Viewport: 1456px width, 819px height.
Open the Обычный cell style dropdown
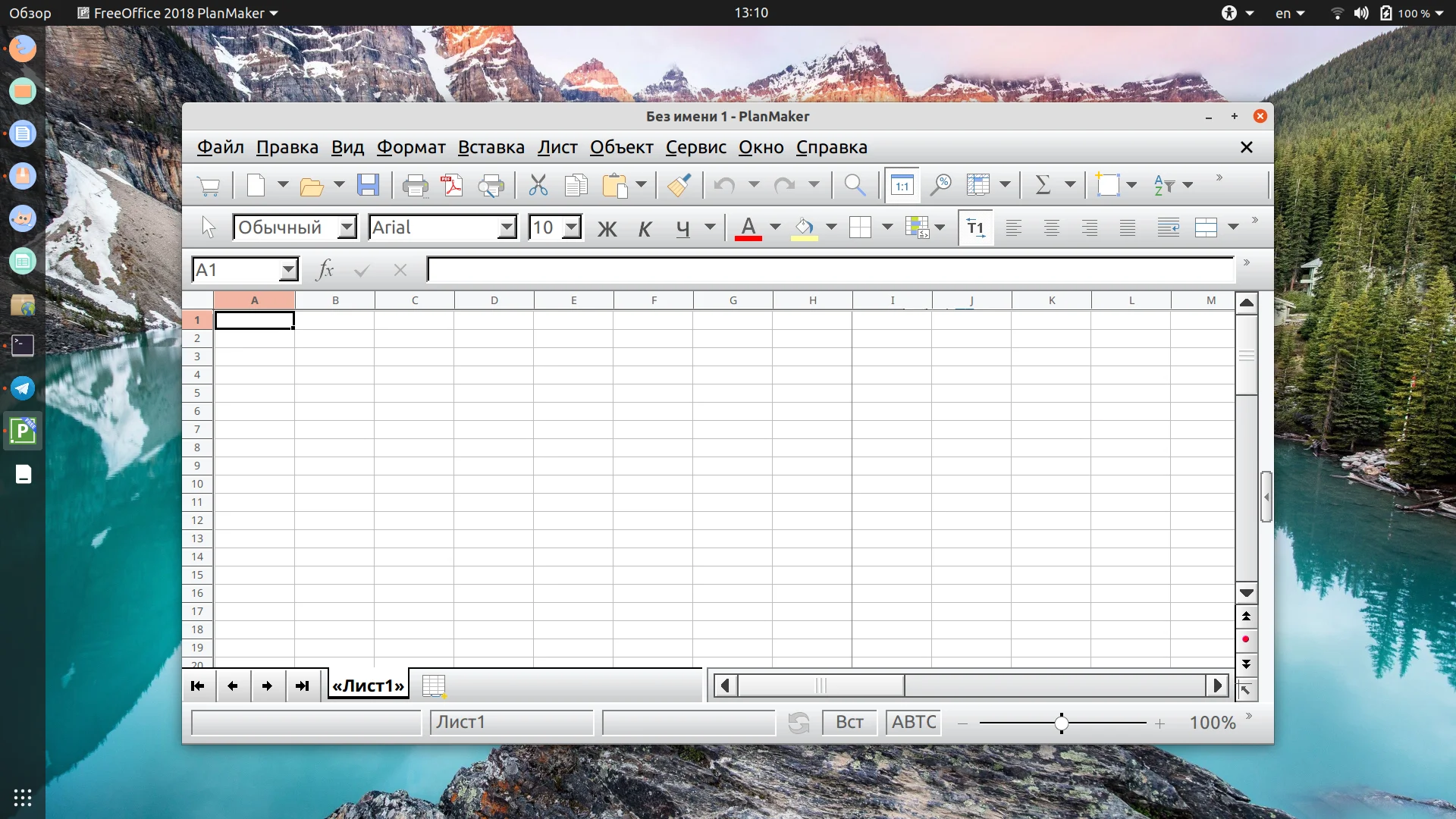click(x=347, y=227)
